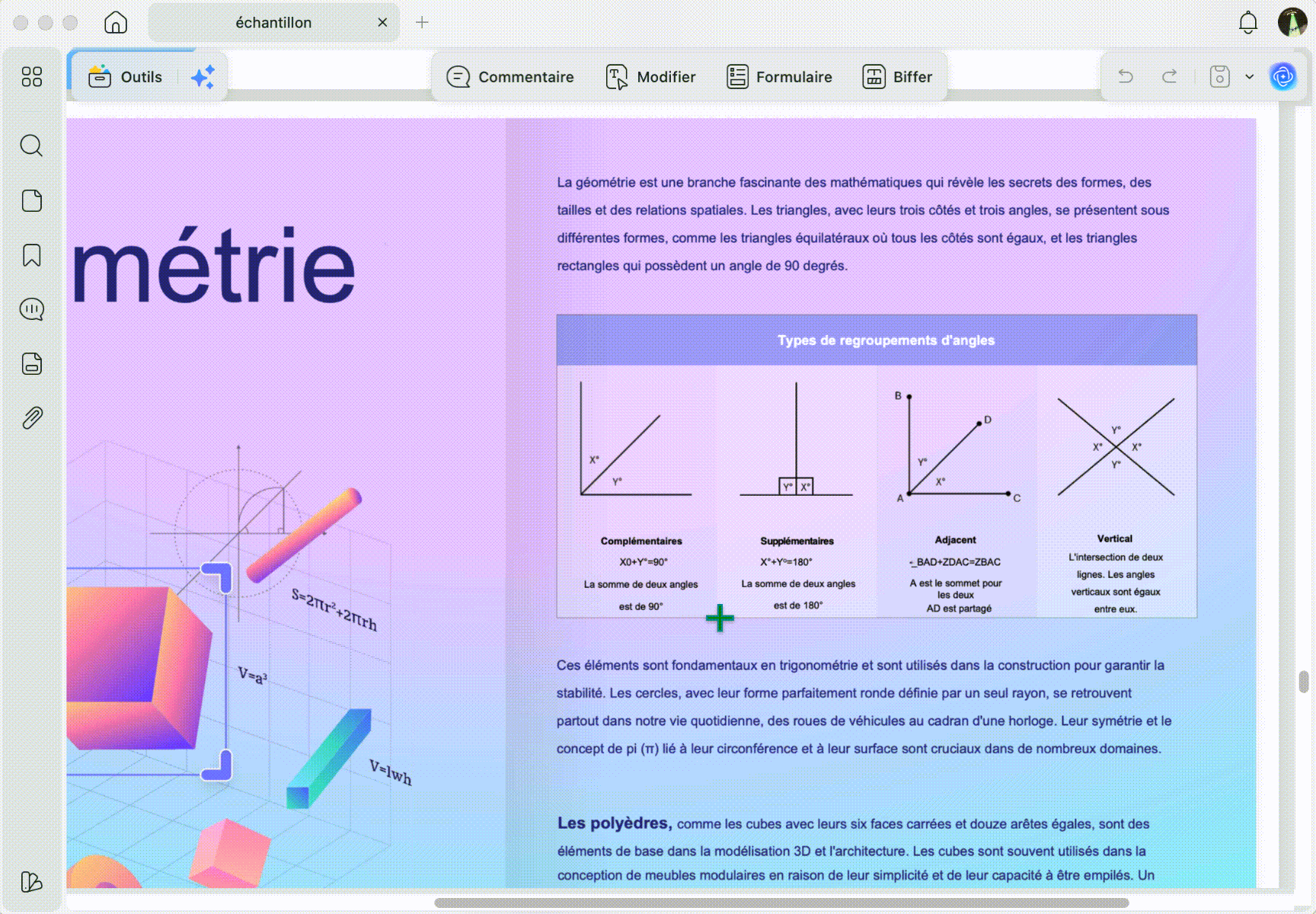Open the bookmarks sidebar icon

tap(32, 255)
